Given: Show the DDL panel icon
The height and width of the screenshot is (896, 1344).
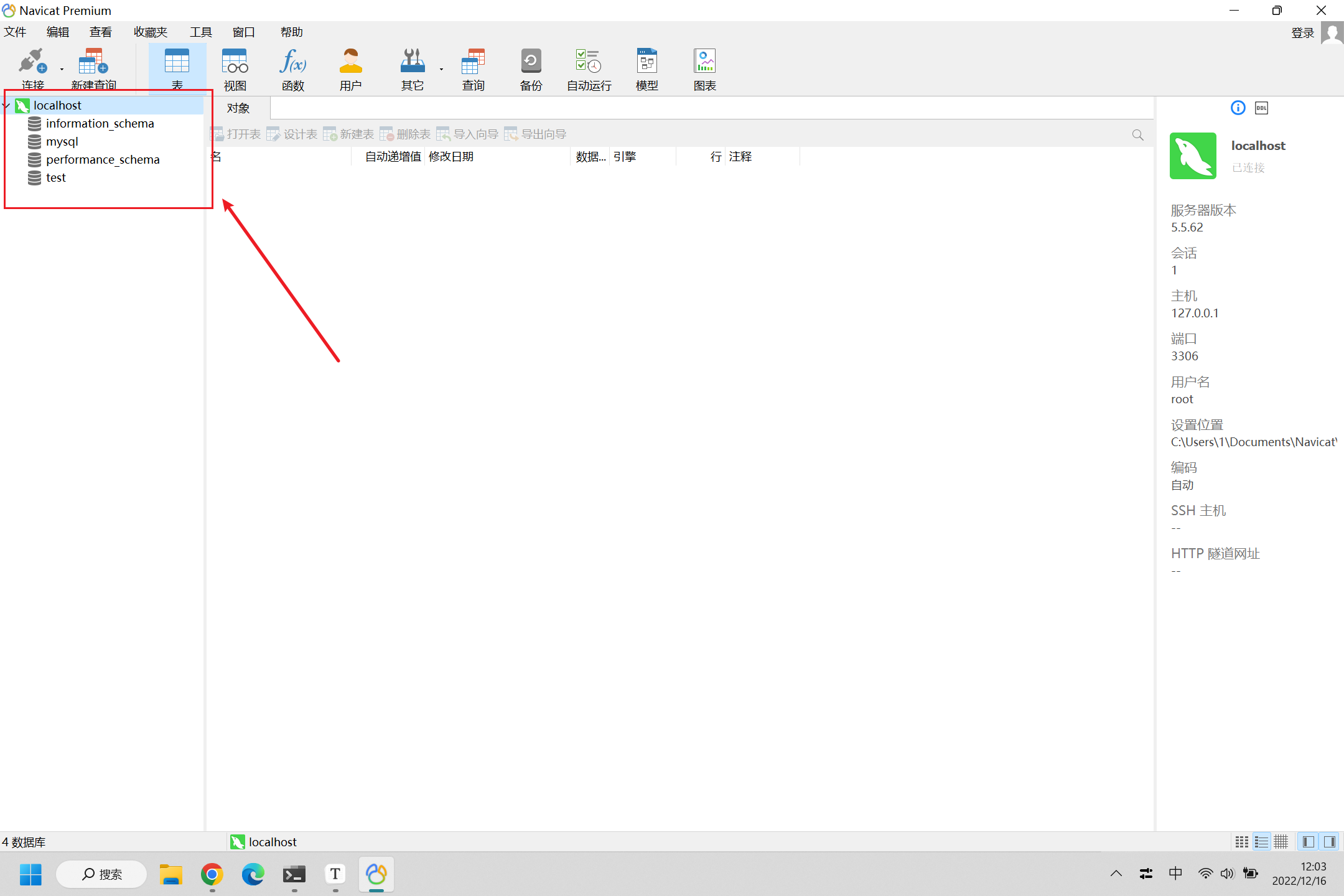Looking at the screenshot, I should 1261,108.
